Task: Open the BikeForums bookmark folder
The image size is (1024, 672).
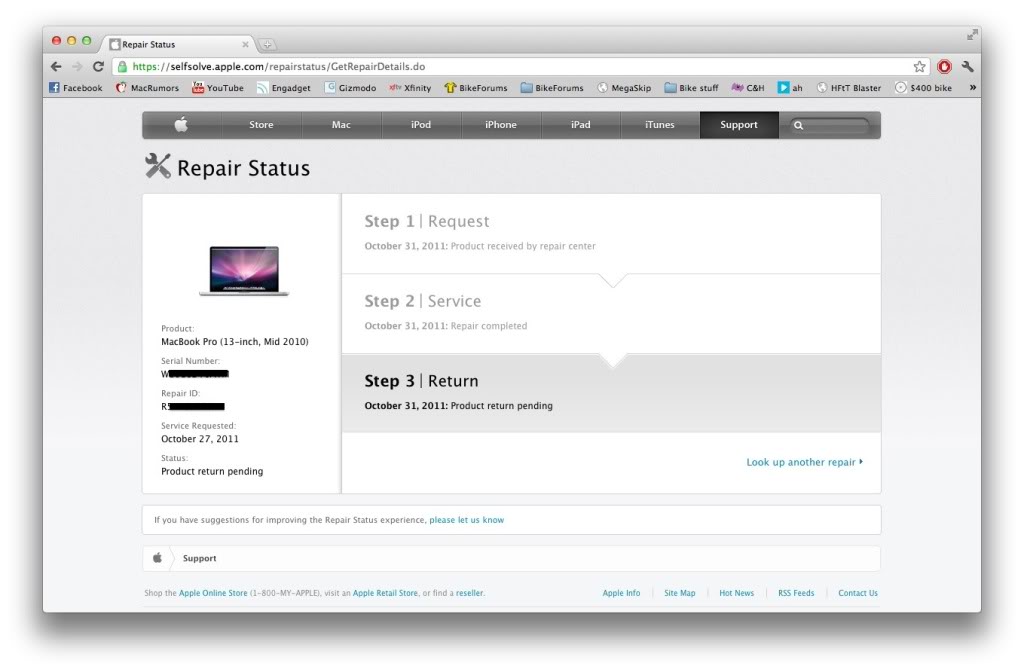Action: point(552,88)
